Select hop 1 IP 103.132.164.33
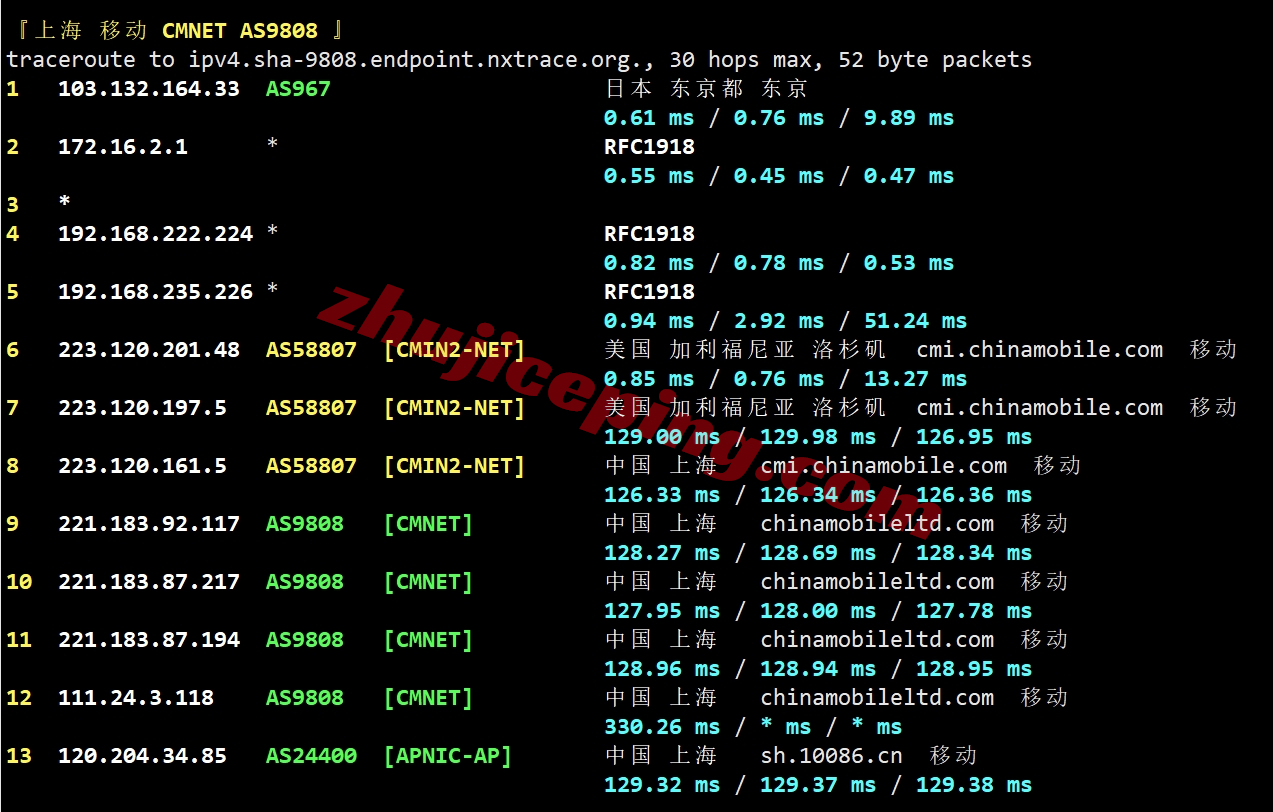 149,89
